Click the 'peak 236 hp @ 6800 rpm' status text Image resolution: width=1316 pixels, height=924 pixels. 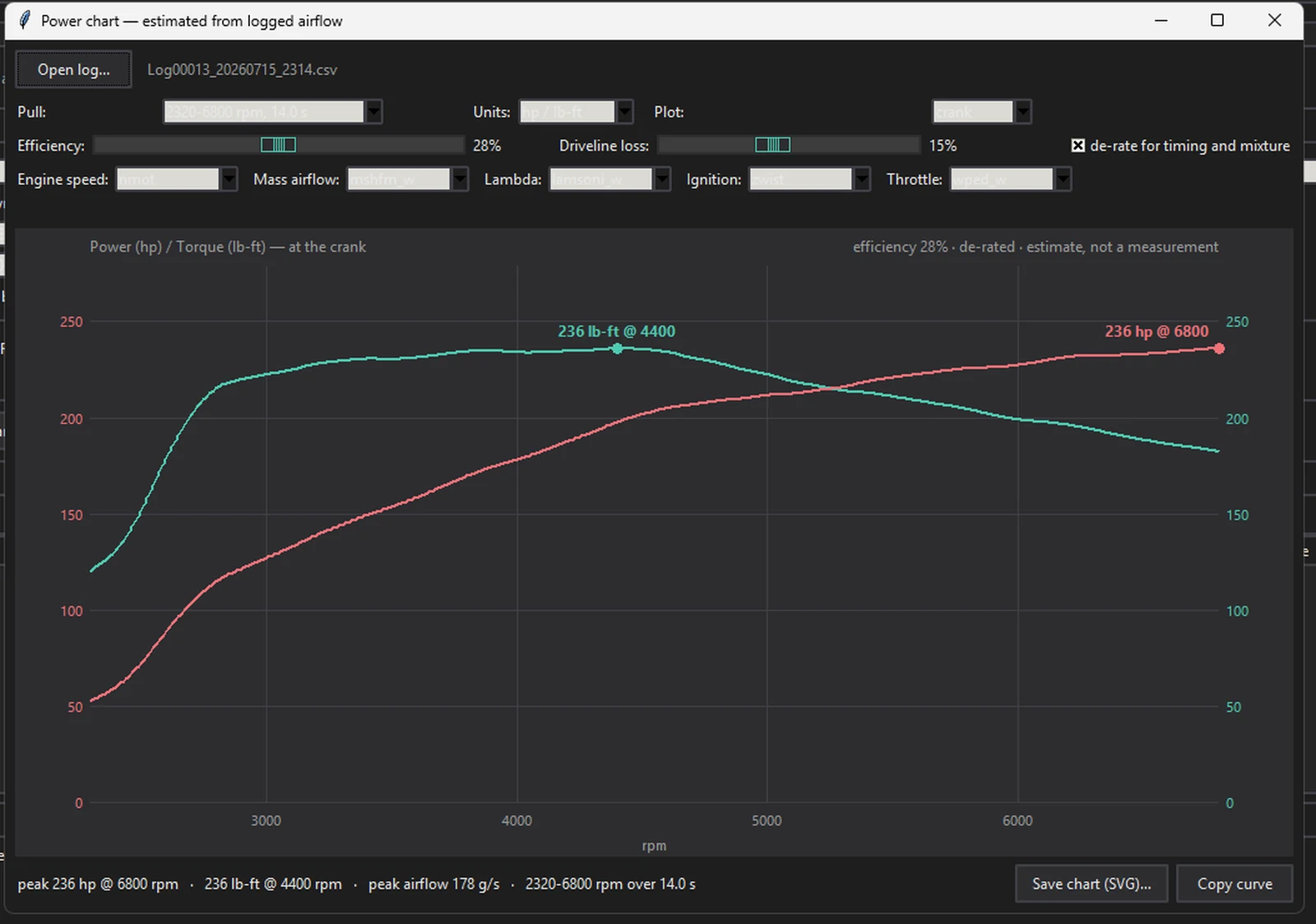click(x=98, y=884)
